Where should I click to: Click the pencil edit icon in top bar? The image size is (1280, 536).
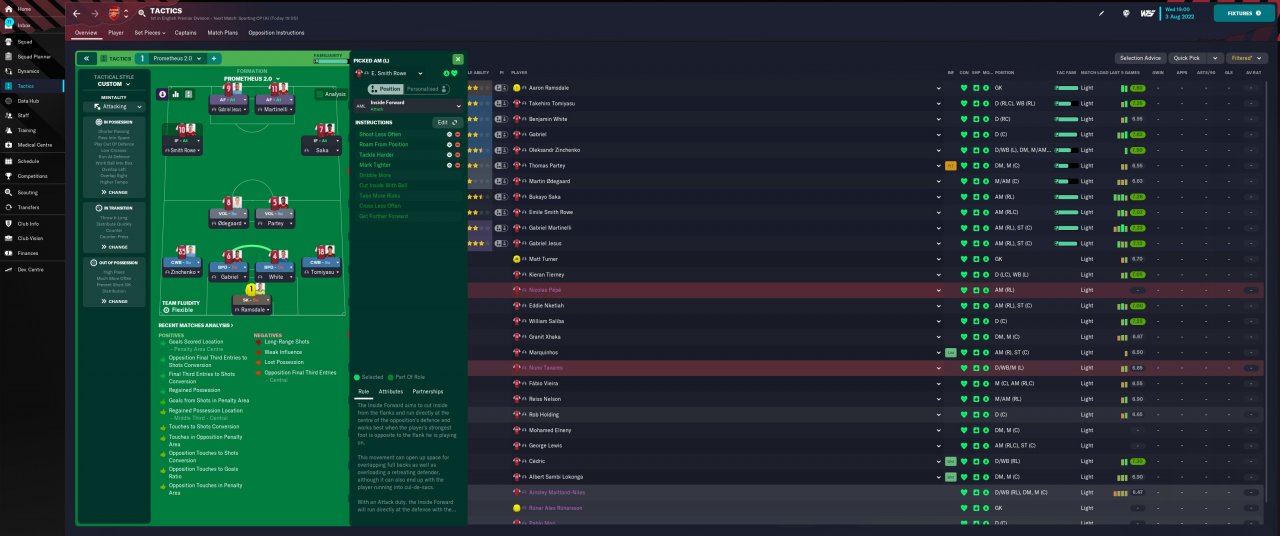coord(1101,14)
